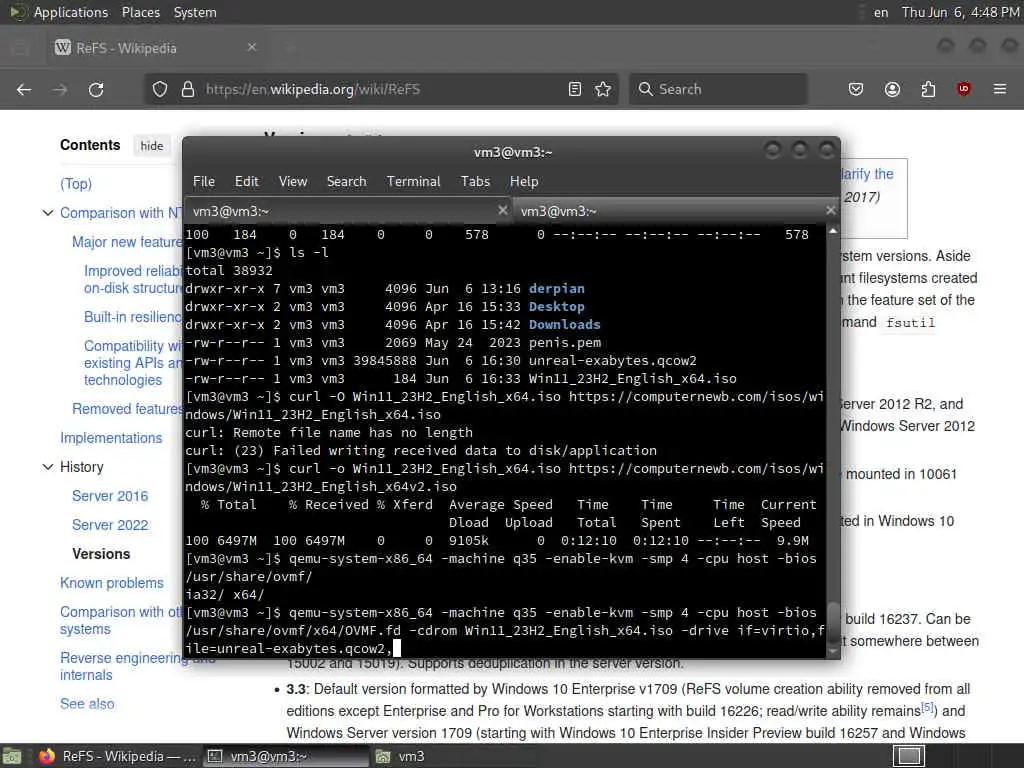1024x768 pixels.
Task: Open the terminal Help menu
Action: [x=524, y=182]
